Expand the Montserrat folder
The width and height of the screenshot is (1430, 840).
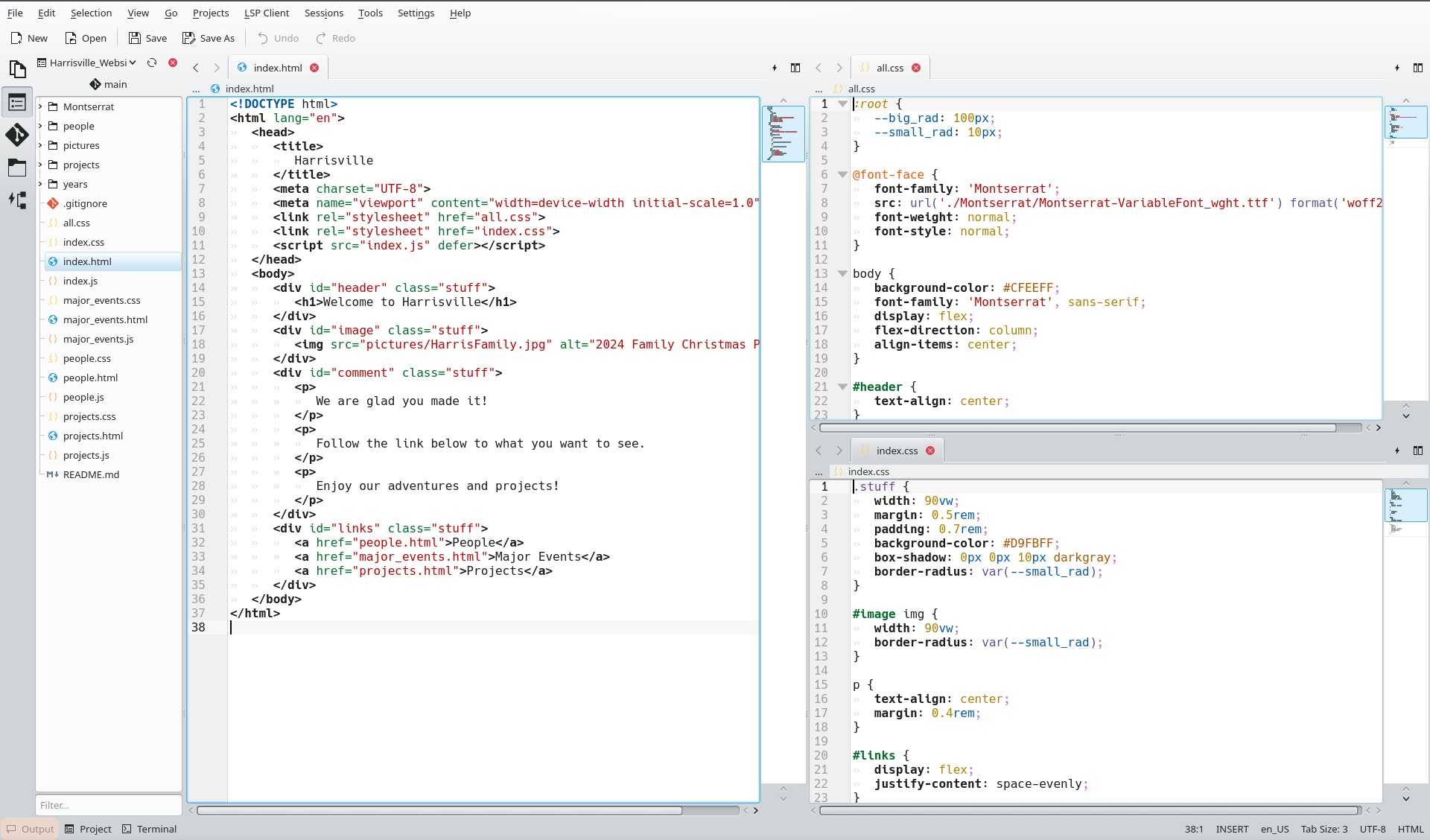point(40,106)
